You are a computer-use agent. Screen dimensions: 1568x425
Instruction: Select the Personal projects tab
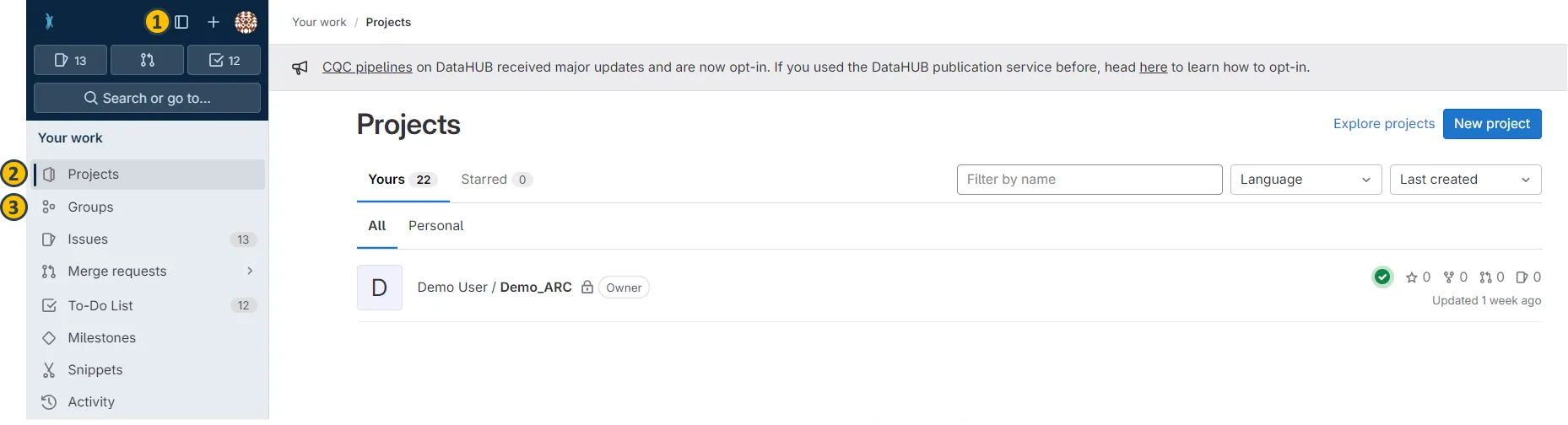[x=435, y=226]
